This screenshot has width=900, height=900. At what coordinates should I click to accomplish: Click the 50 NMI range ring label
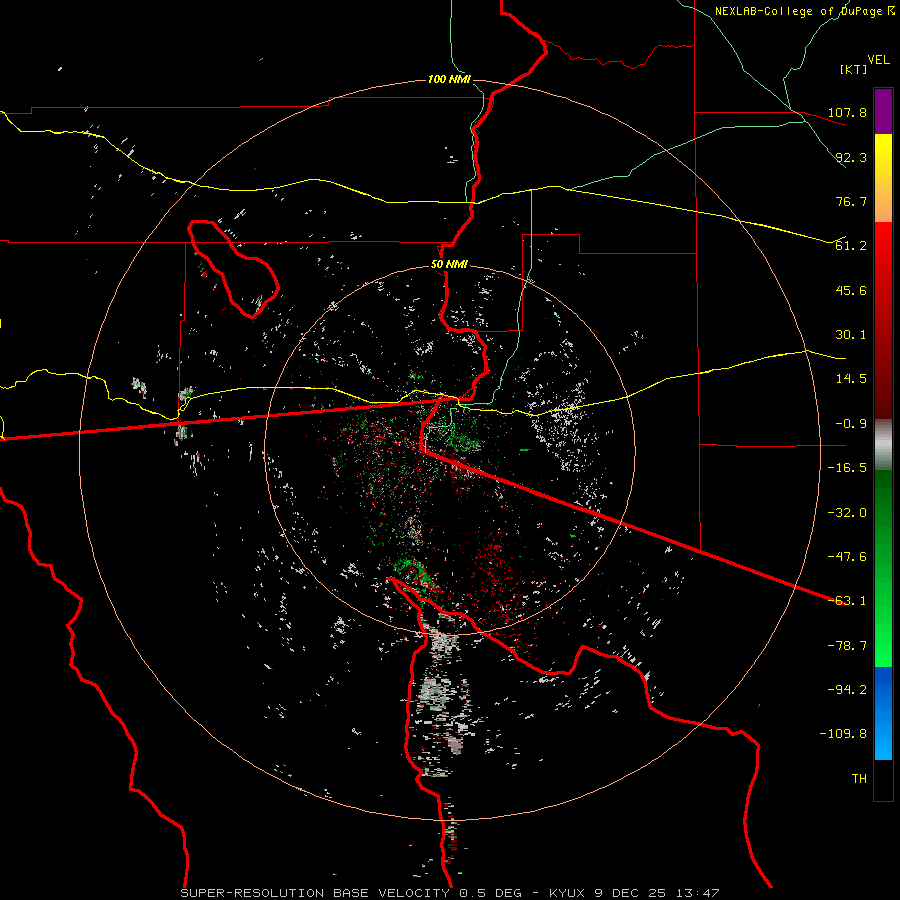coord(449,264)
